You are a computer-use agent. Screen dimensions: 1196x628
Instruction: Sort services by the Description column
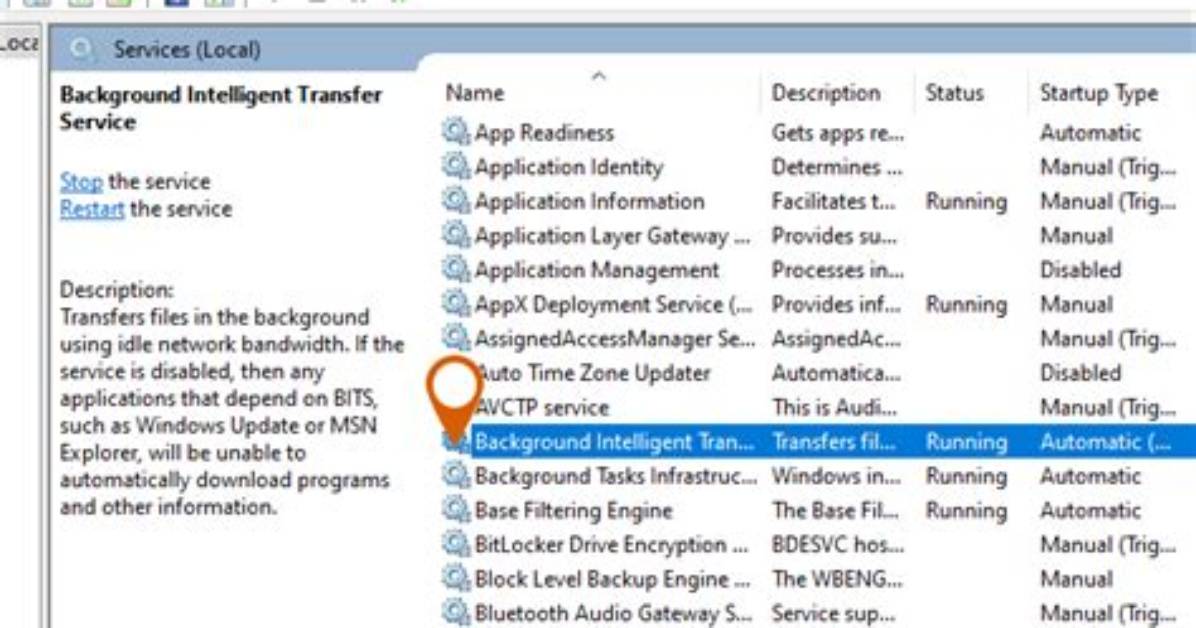[825, 93]
